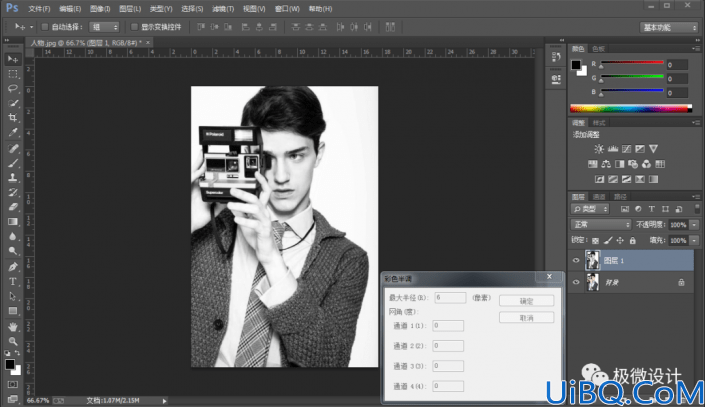This screenshot has width=705, height=407.
Task: Enable Show Transform Controls checkbox
Action: point(134,27)
